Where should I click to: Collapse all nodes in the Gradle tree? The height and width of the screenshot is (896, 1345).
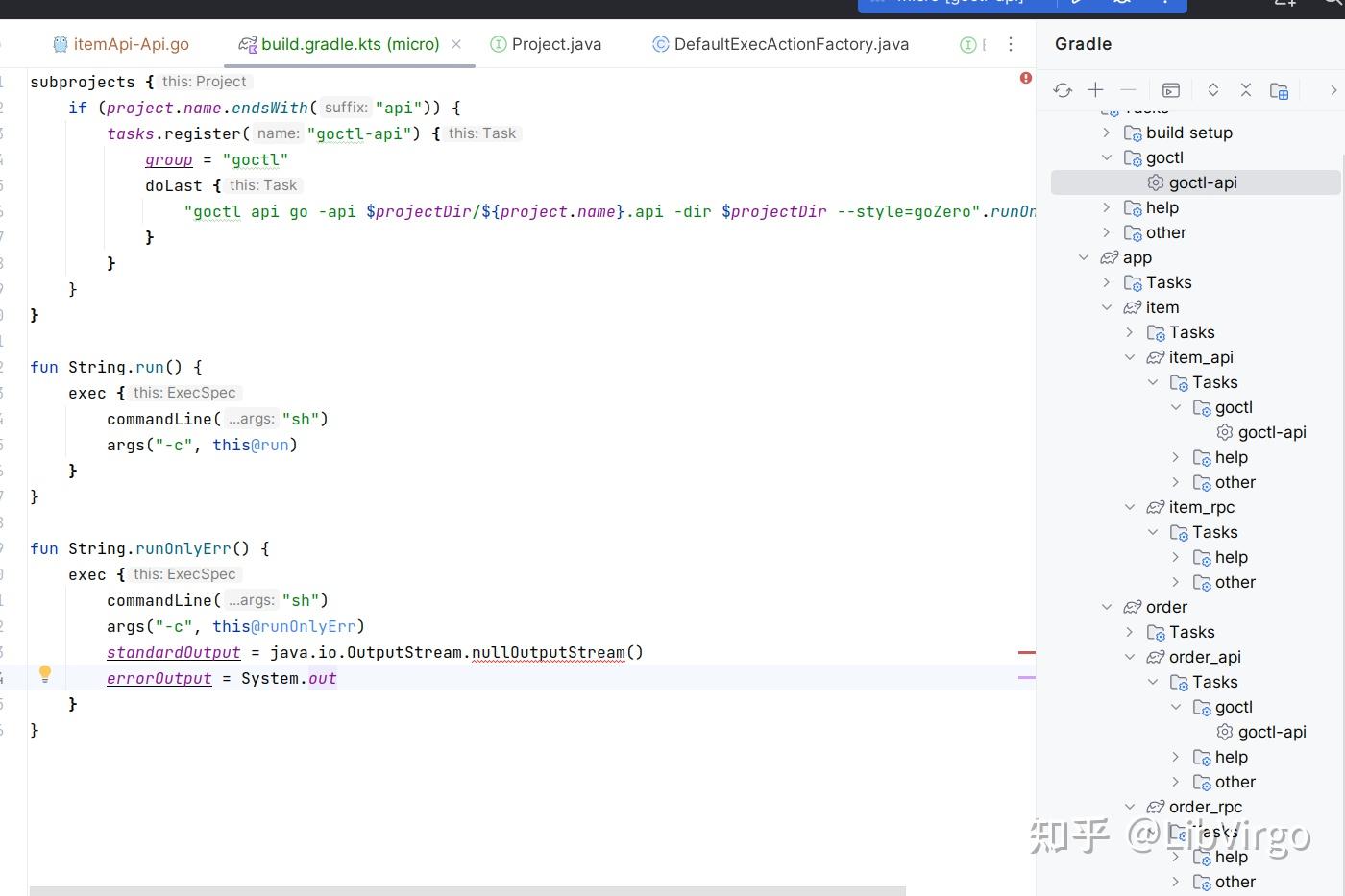tap(1246, 90)
